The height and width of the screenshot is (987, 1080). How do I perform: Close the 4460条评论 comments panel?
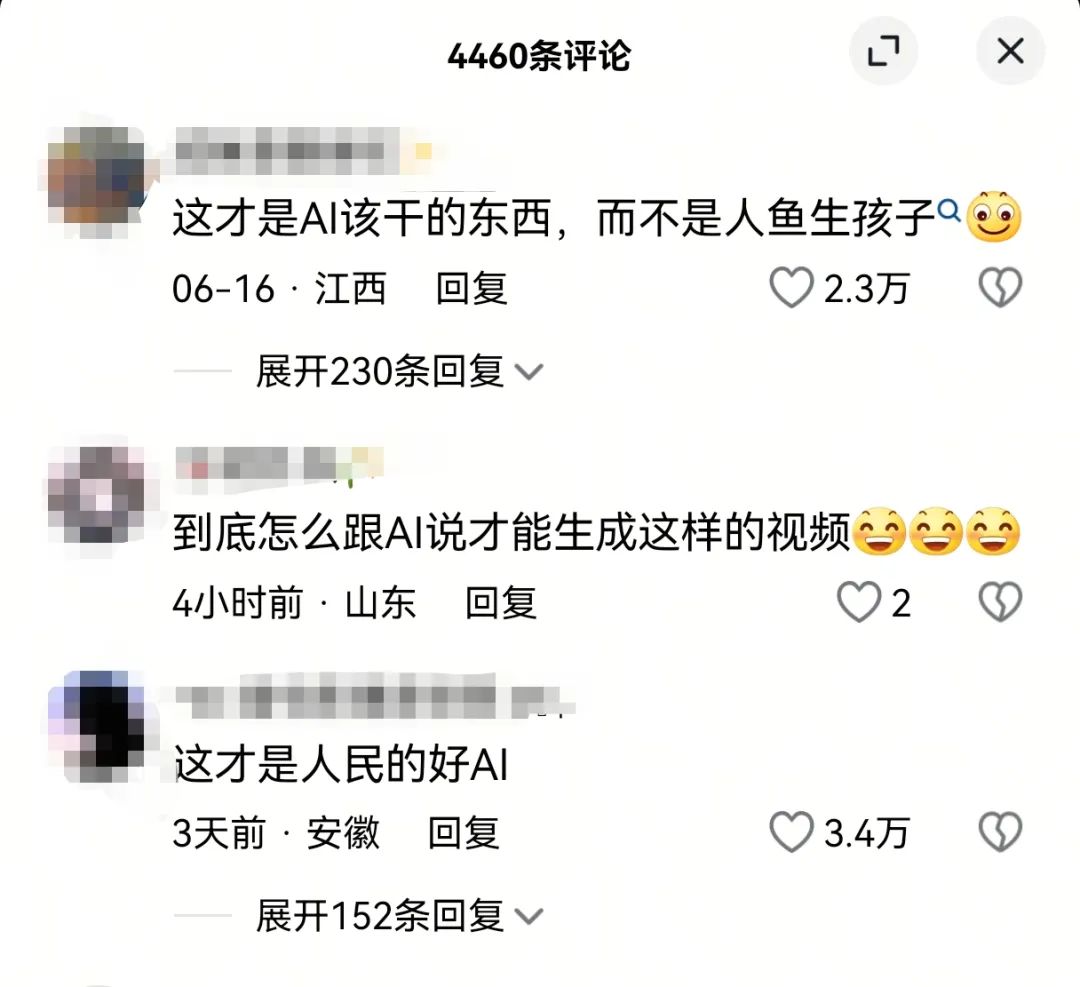1010,52
